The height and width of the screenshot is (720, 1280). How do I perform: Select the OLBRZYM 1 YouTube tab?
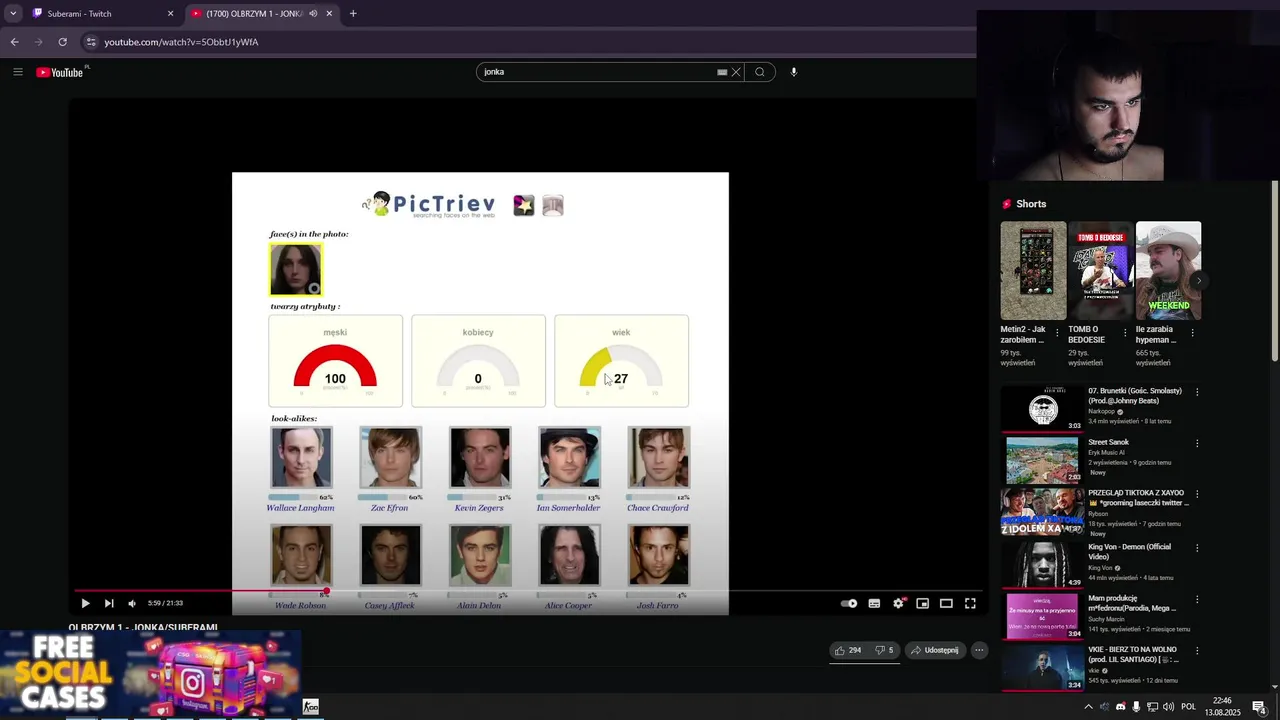click(x=262, y=14)
